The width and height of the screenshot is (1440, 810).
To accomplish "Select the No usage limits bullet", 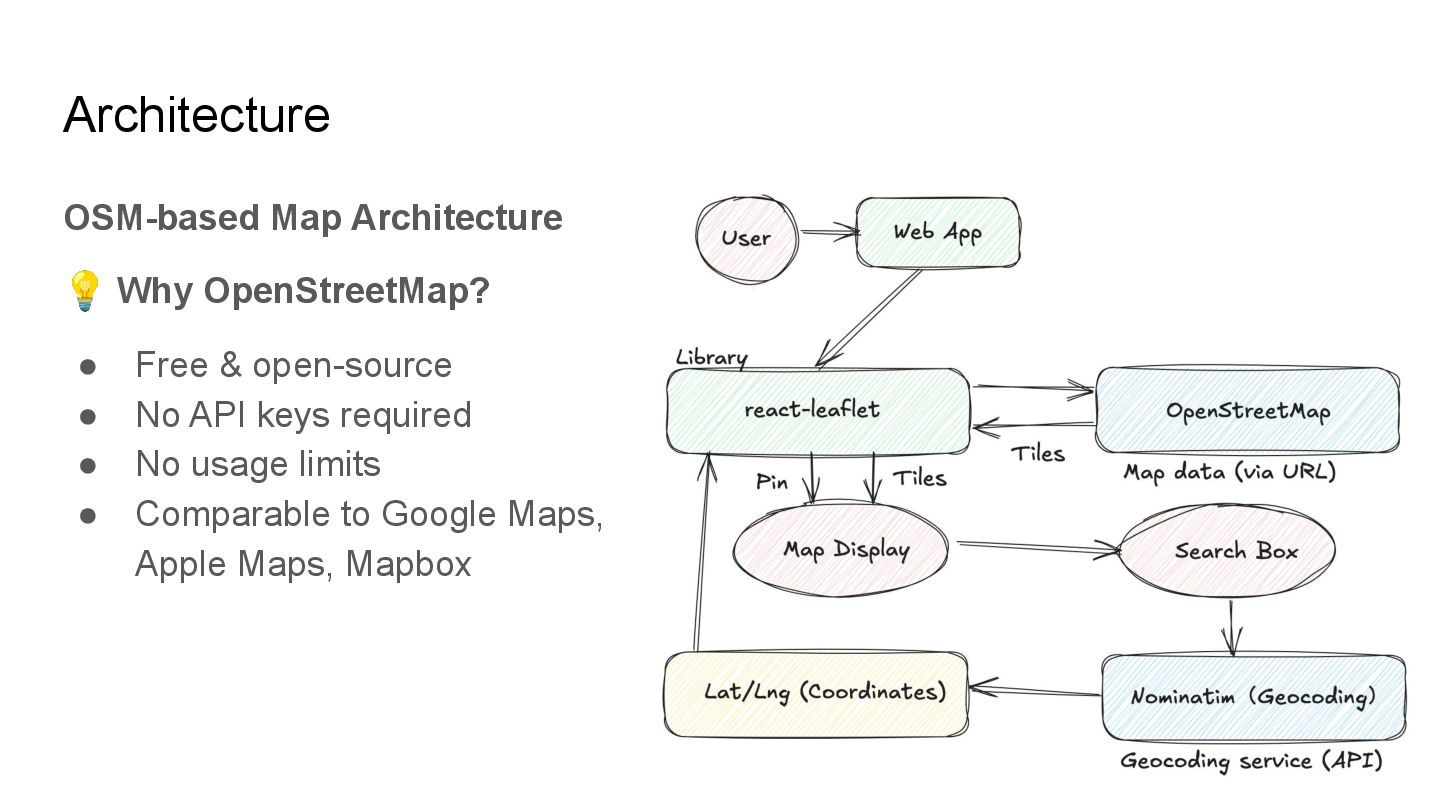I will [258, 464].
